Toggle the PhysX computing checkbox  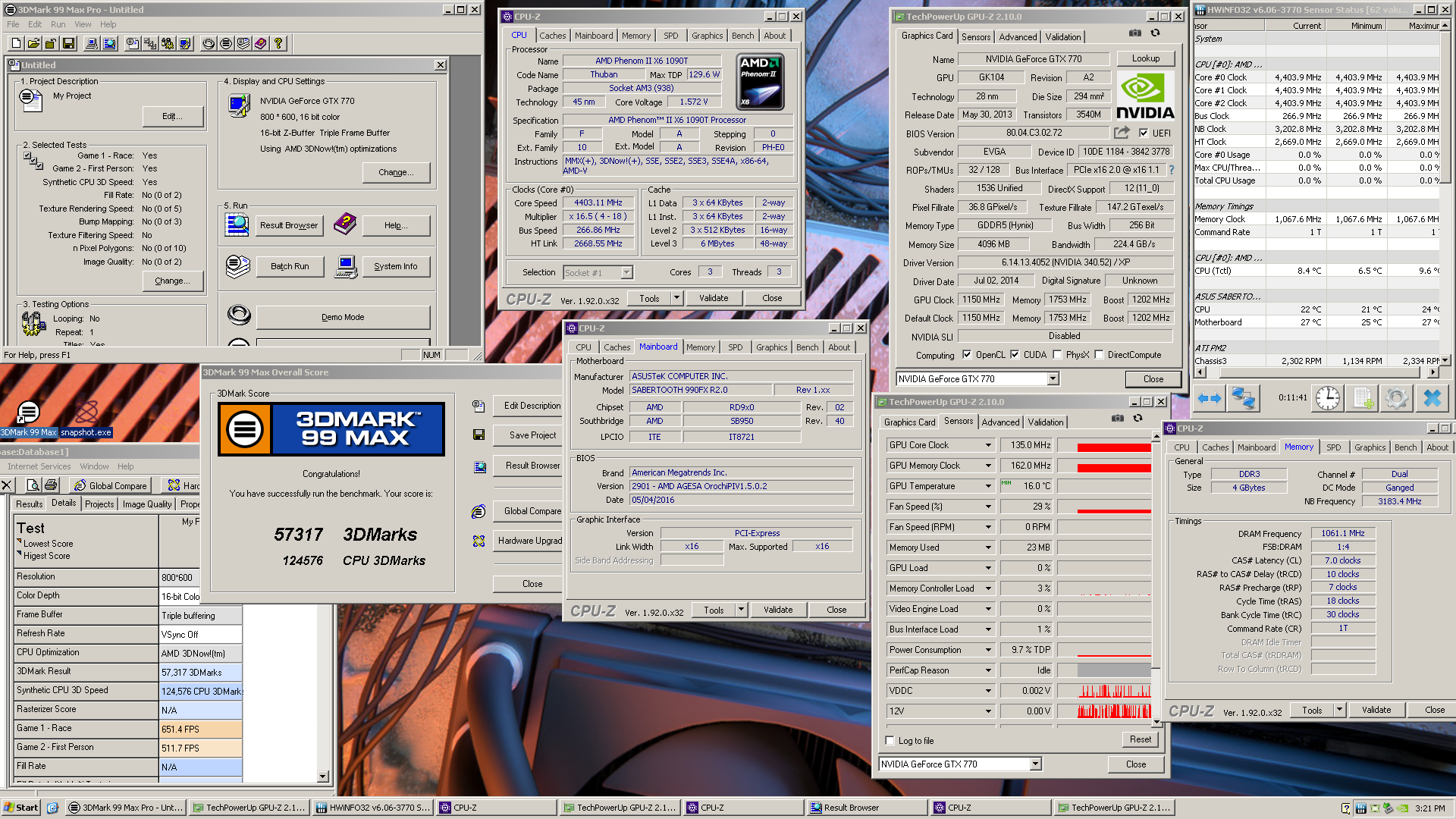1057,354
